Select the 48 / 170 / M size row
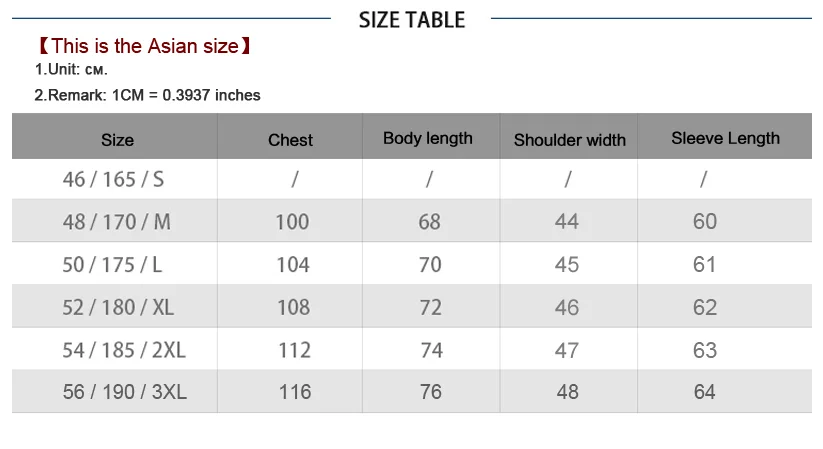The height and width of the screenshot is (449, 823). (412, 221)
